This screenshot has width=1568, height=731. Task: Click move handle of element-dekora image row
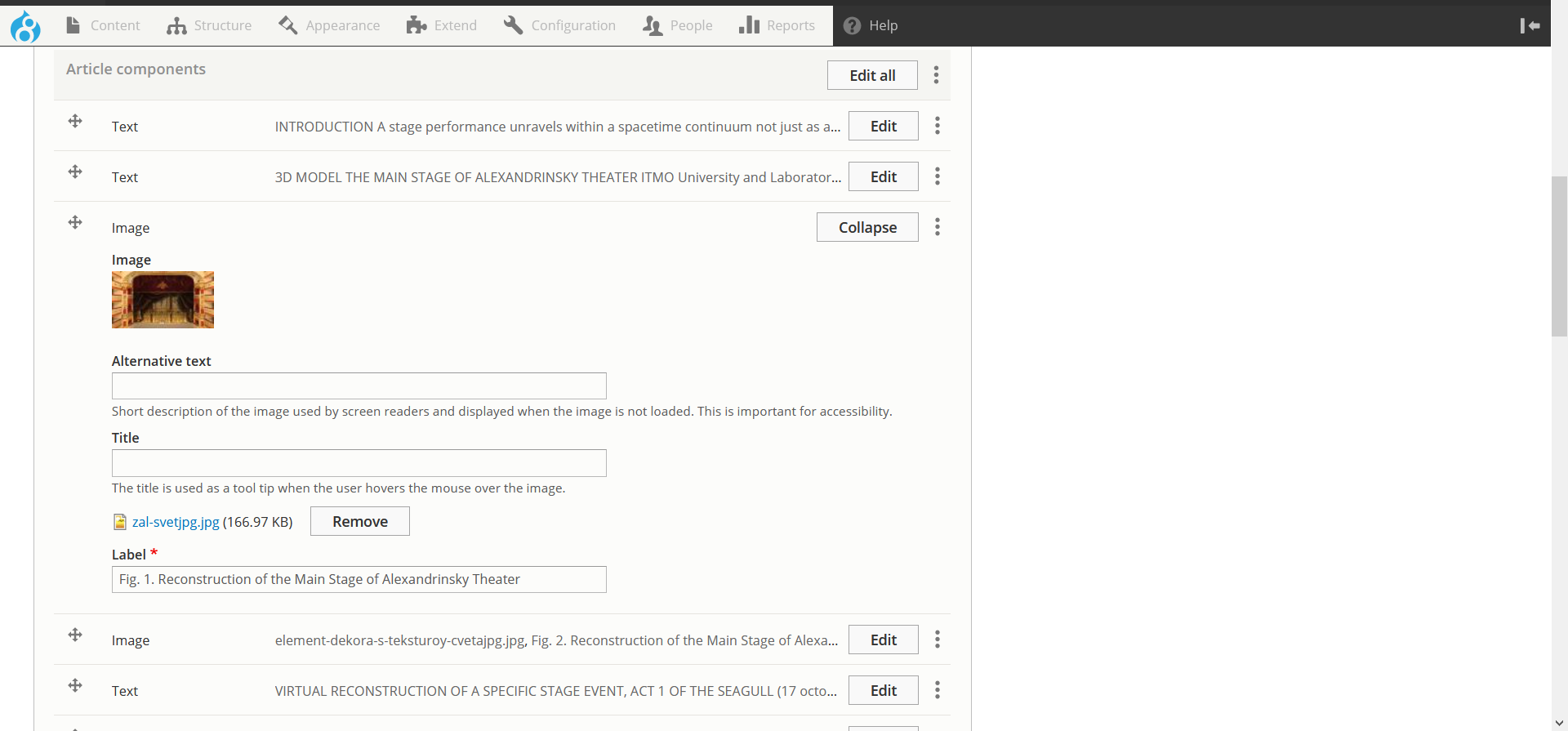75,635
